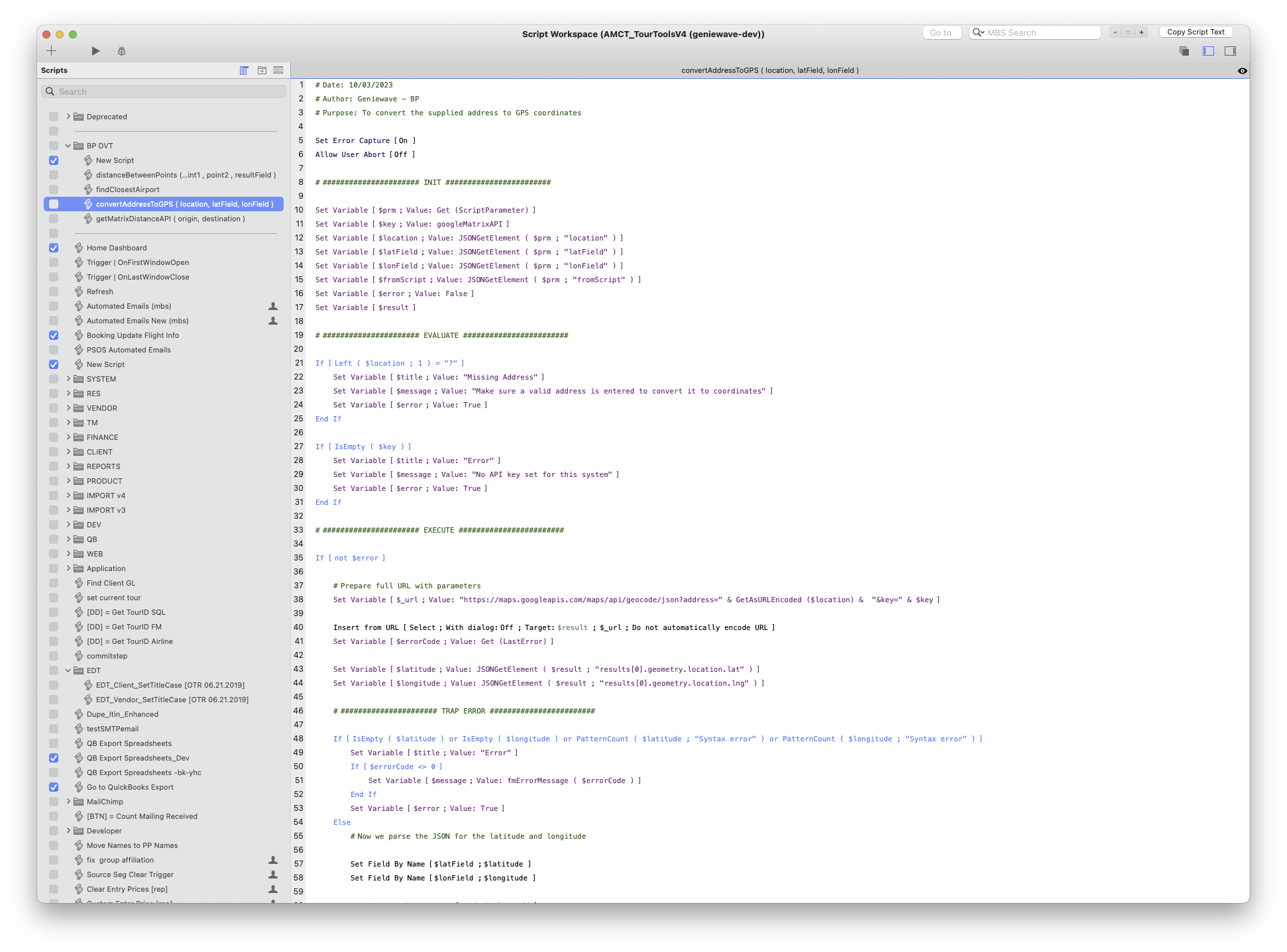The image size is (1287, 952).
Task: Click the stacked windows icon in toolbar
Action: coord(1184,51)
